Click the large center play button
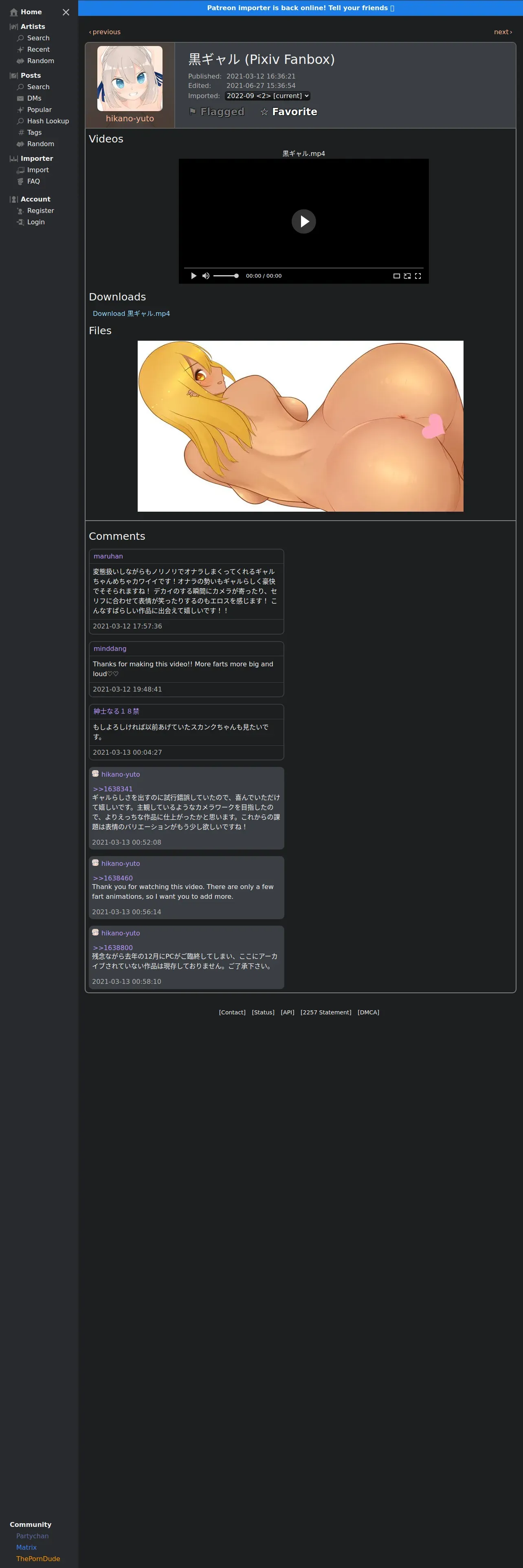This screenshot has width=523, height=1568. point(304,221)
